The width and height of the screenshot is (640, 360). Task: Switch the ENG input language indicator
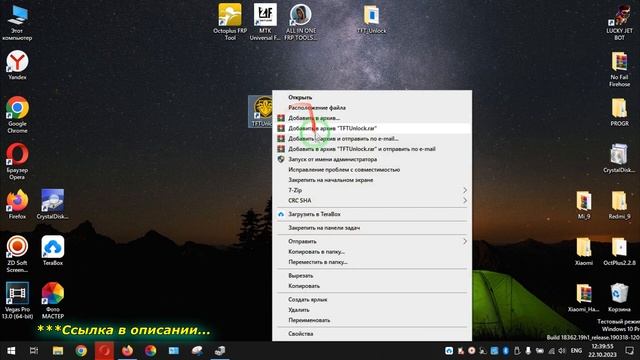(576, 351)
